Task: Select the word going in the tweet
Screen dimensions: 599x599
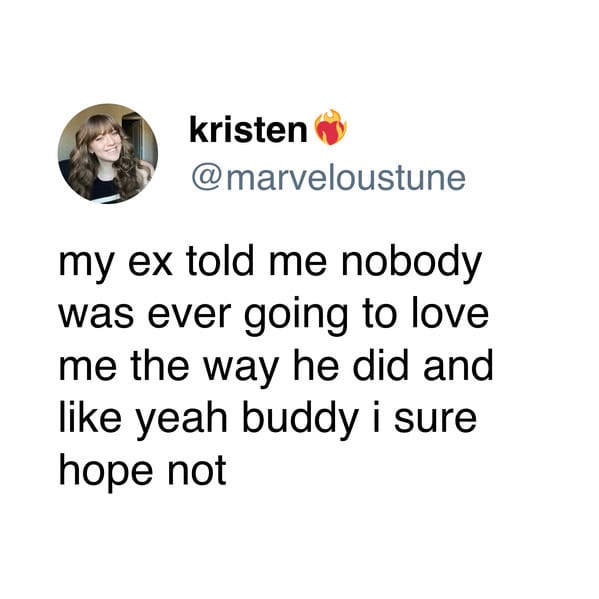Action: (x=296, y=317)
